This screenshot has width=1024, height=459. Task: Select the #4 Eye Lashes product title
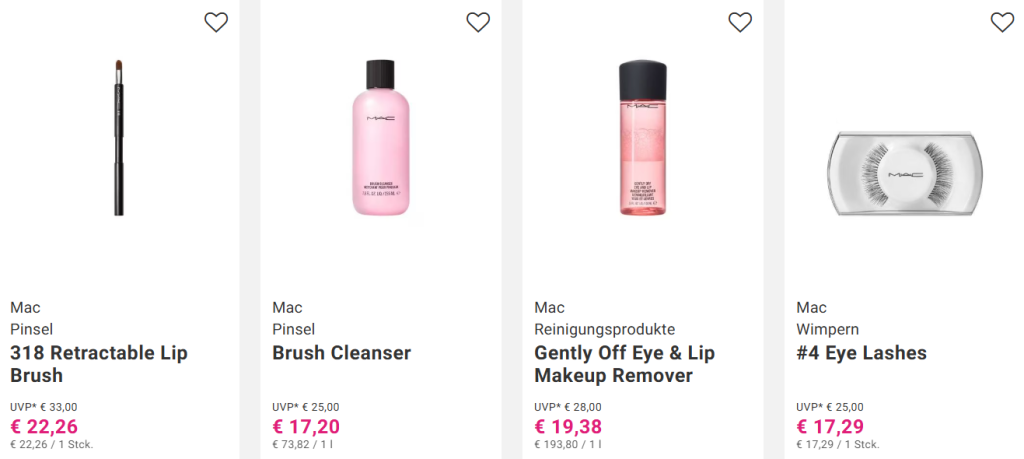coord(861,353)
